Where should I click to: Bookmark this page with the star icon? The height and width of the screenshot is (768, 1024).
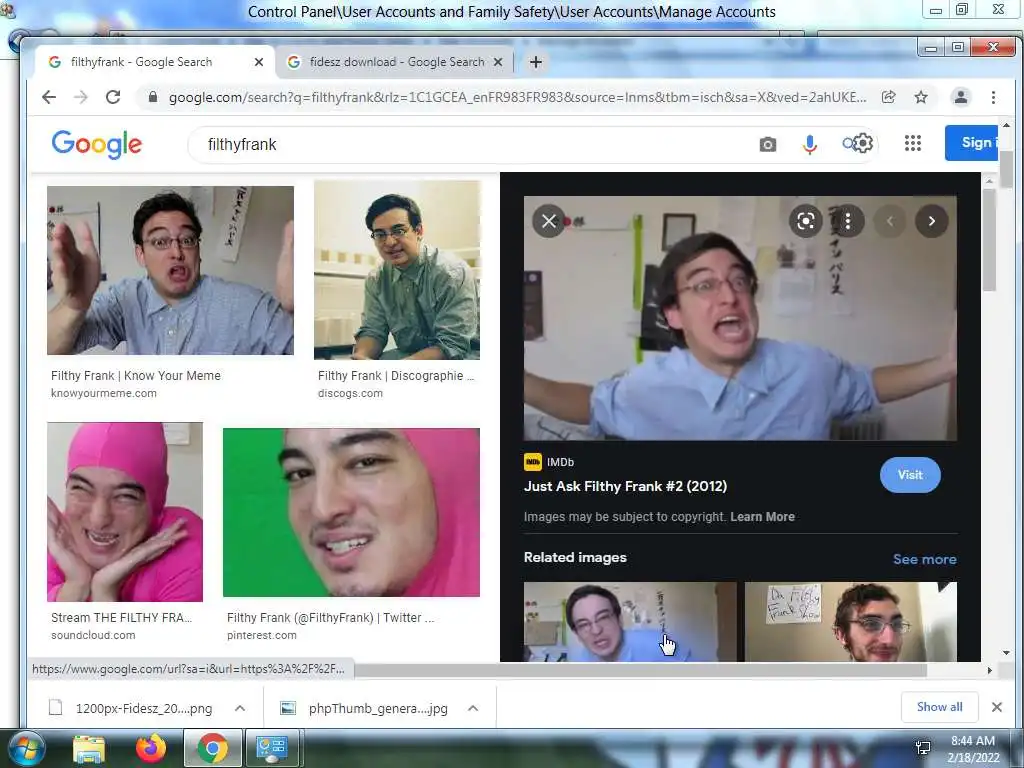point(921,97)
